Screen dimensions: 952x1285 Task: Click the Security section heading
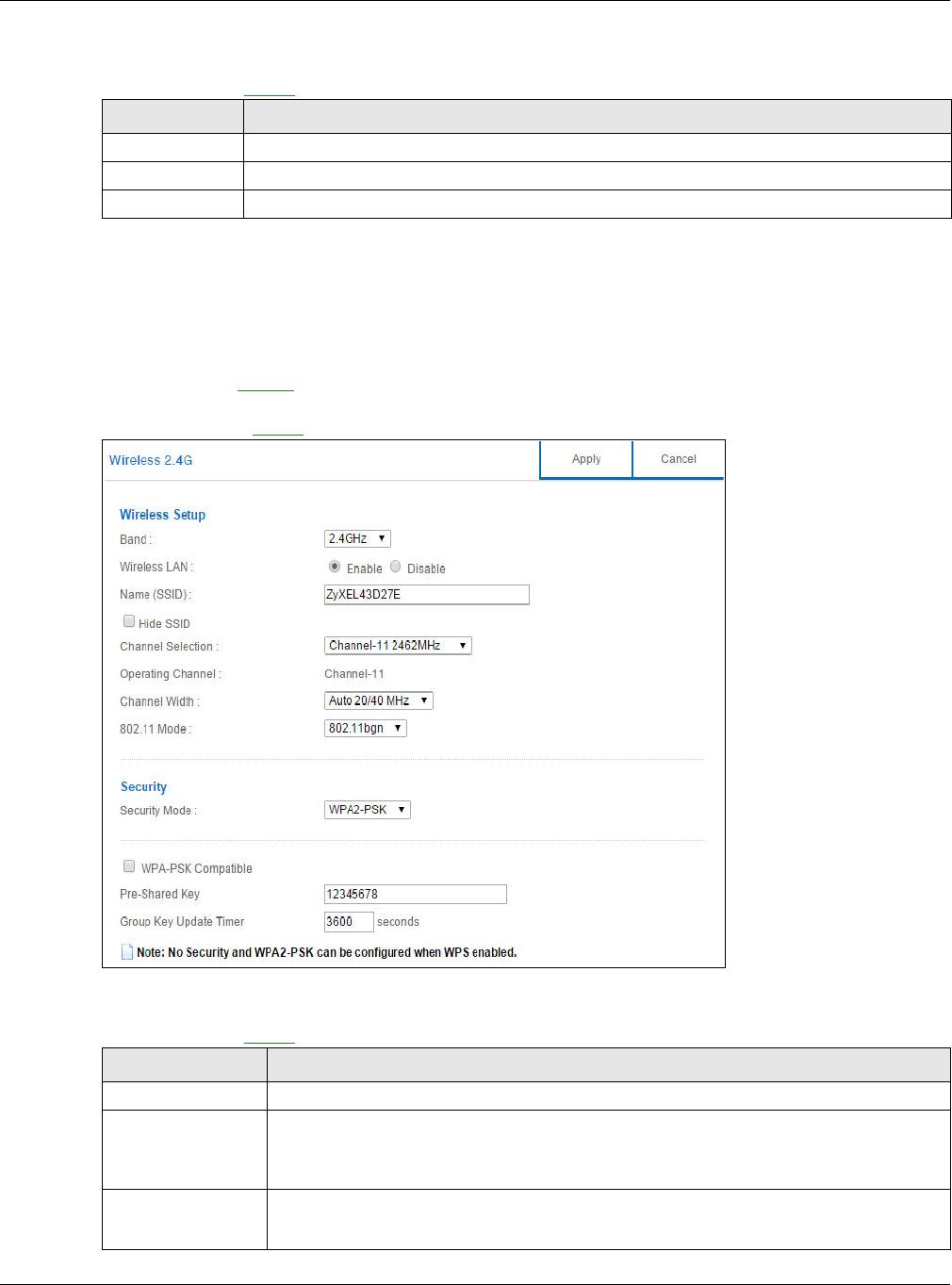pyautogui.click(x=143, y=787)
